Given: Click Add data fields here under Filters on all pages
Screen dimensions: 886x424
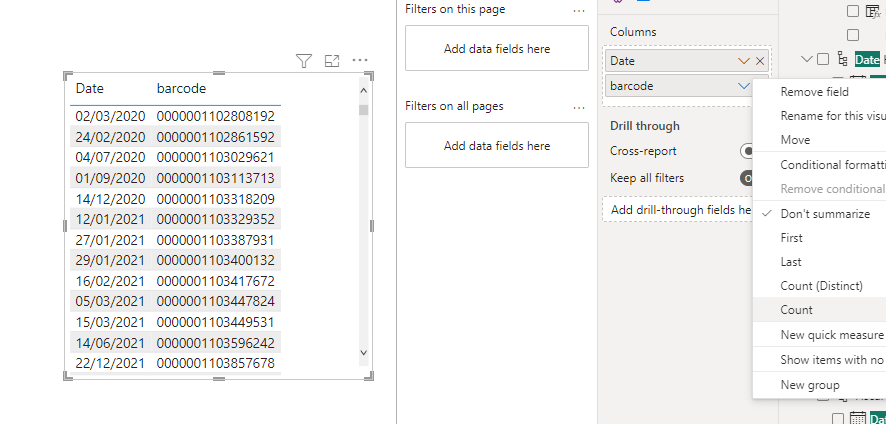Looking at the screenshot, I should pyautogui.click(x=497, y=146).
